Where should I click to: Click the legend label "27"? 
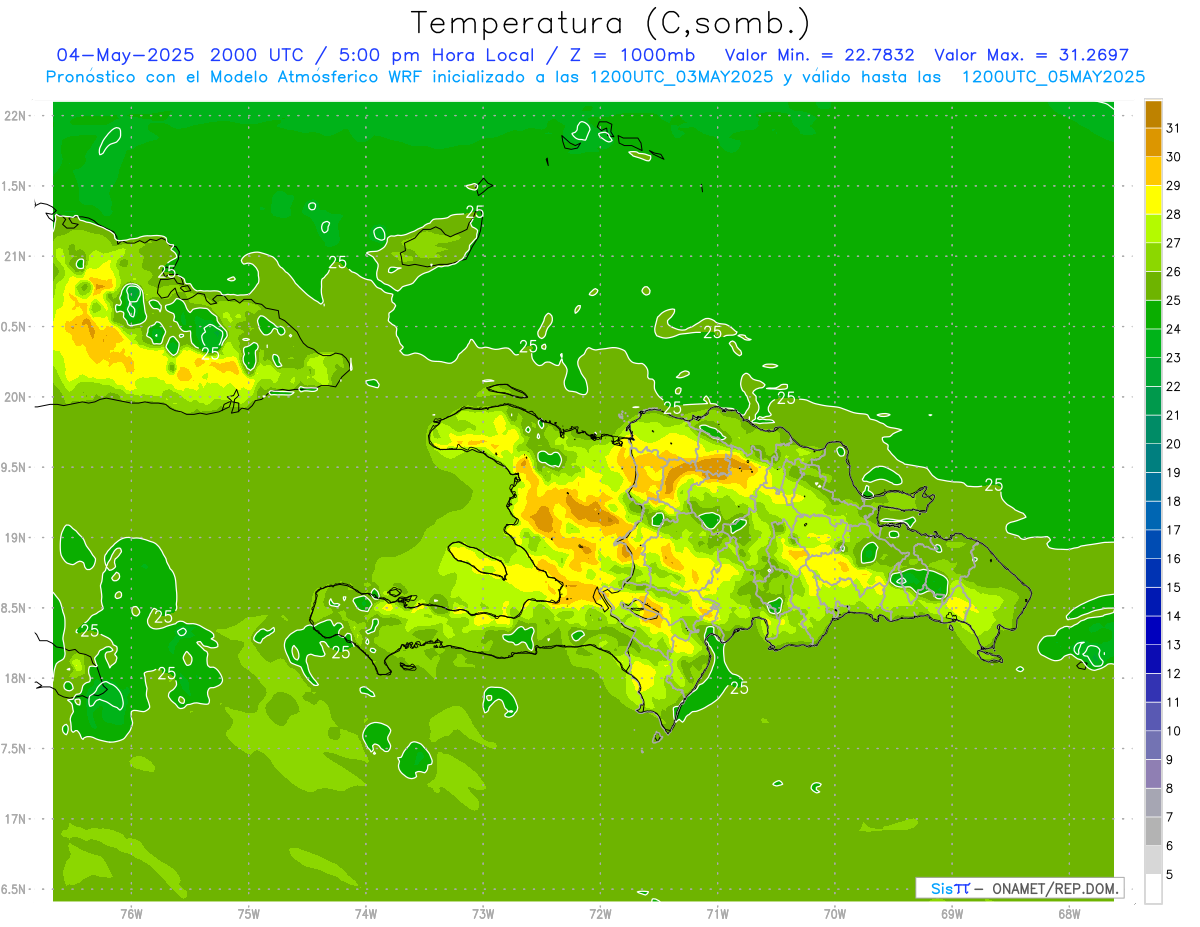[x=1173, y=243]
